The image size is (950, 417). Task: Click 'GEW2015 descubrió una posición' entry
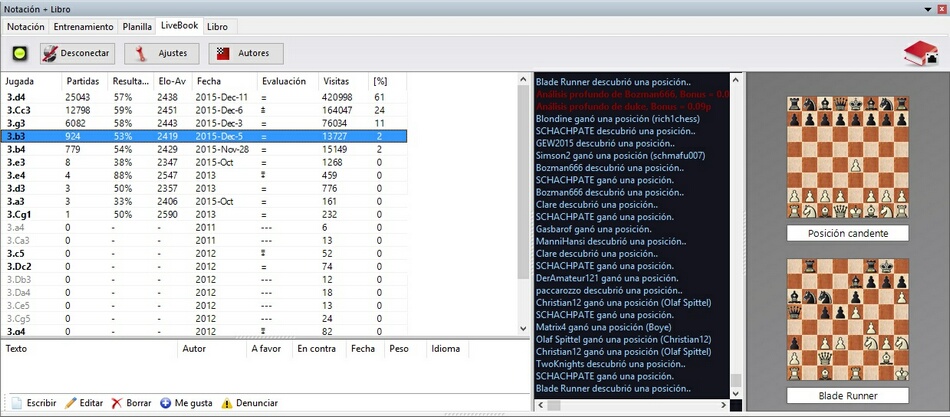pyautogui.click(x=605, y=144)
